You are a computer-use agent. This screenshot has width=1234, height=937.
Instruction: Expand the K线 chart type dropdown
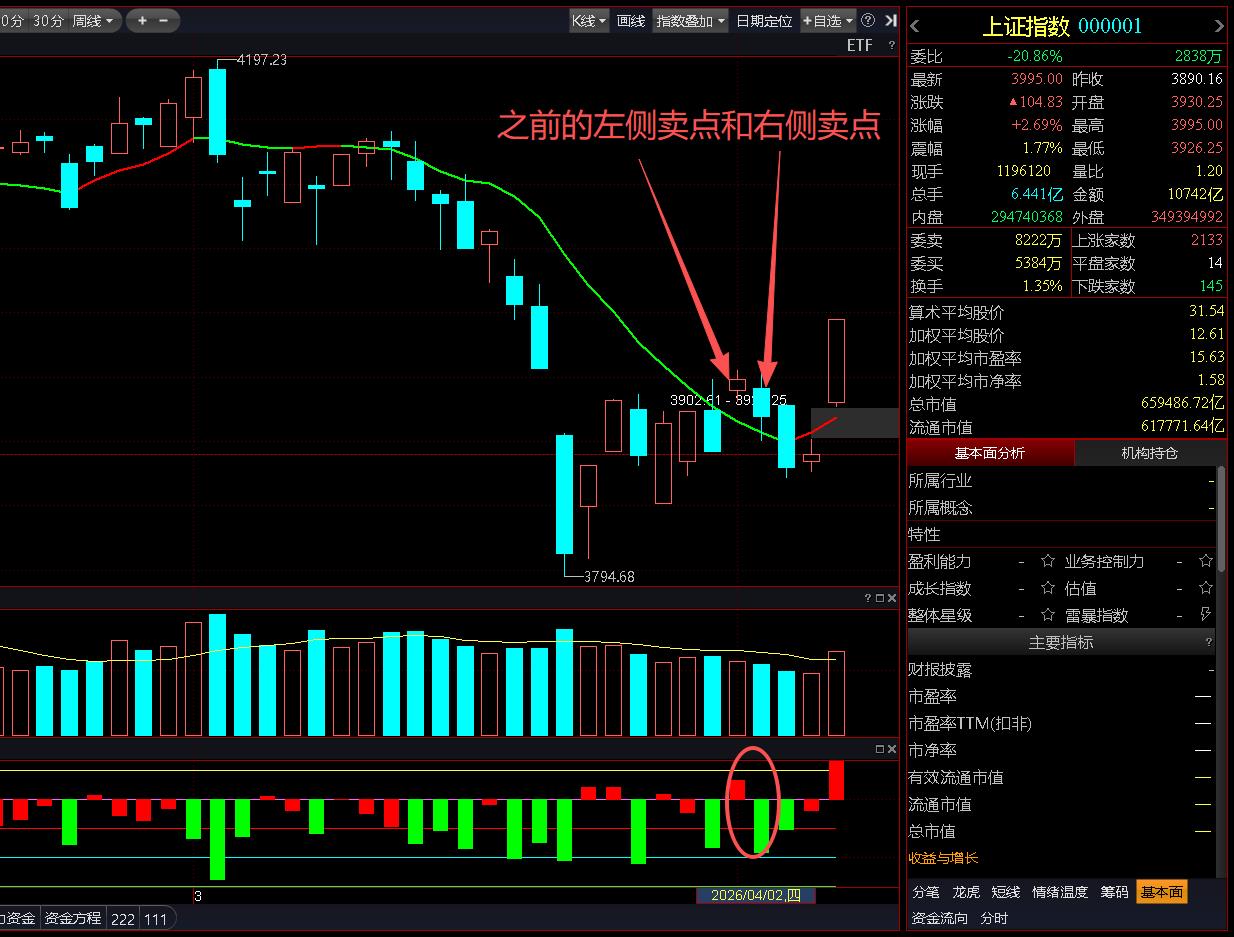(x=589, y=20)
